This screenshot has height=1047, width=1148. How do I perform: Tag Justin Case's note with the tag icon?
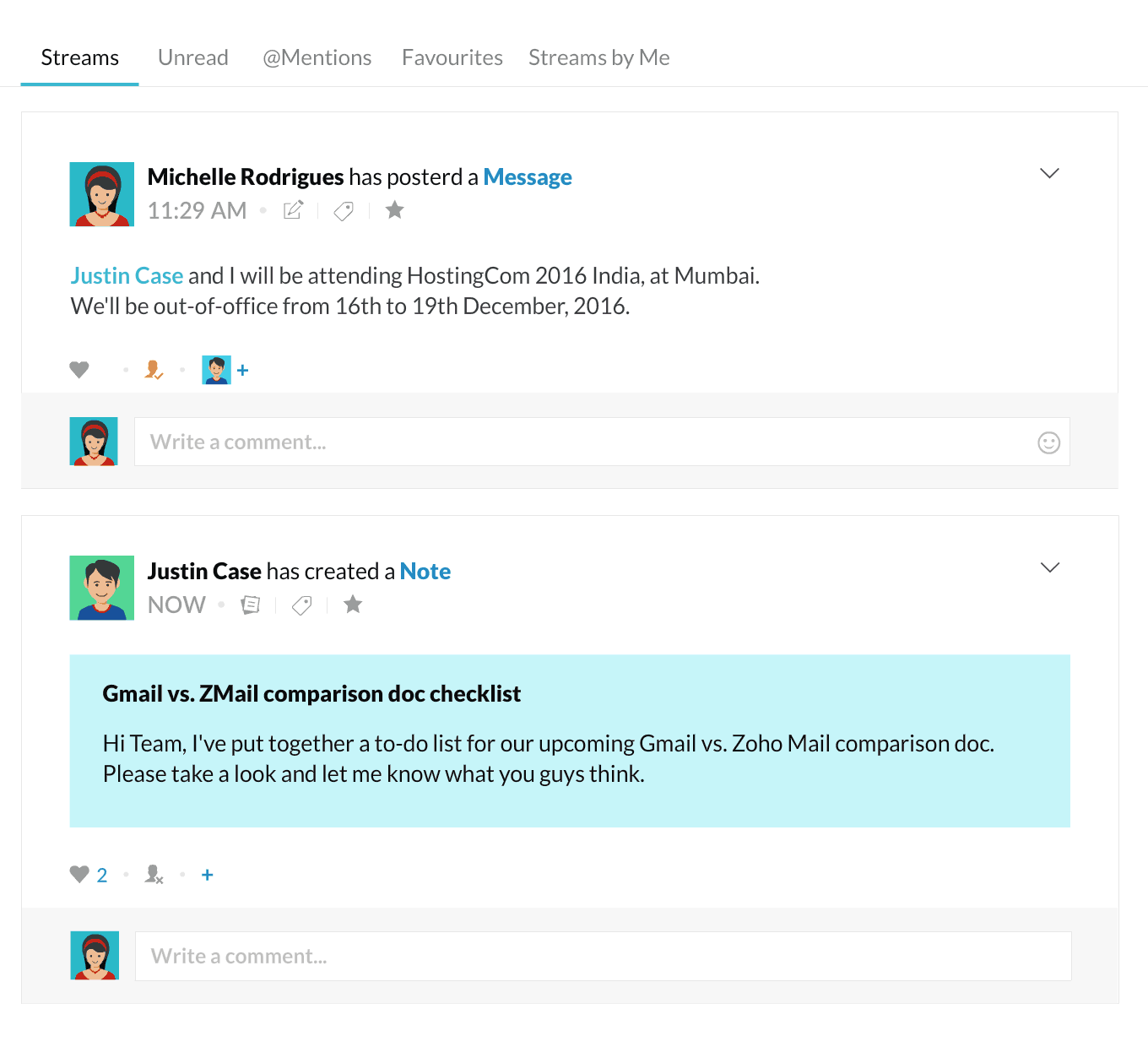tap(301, 605)
